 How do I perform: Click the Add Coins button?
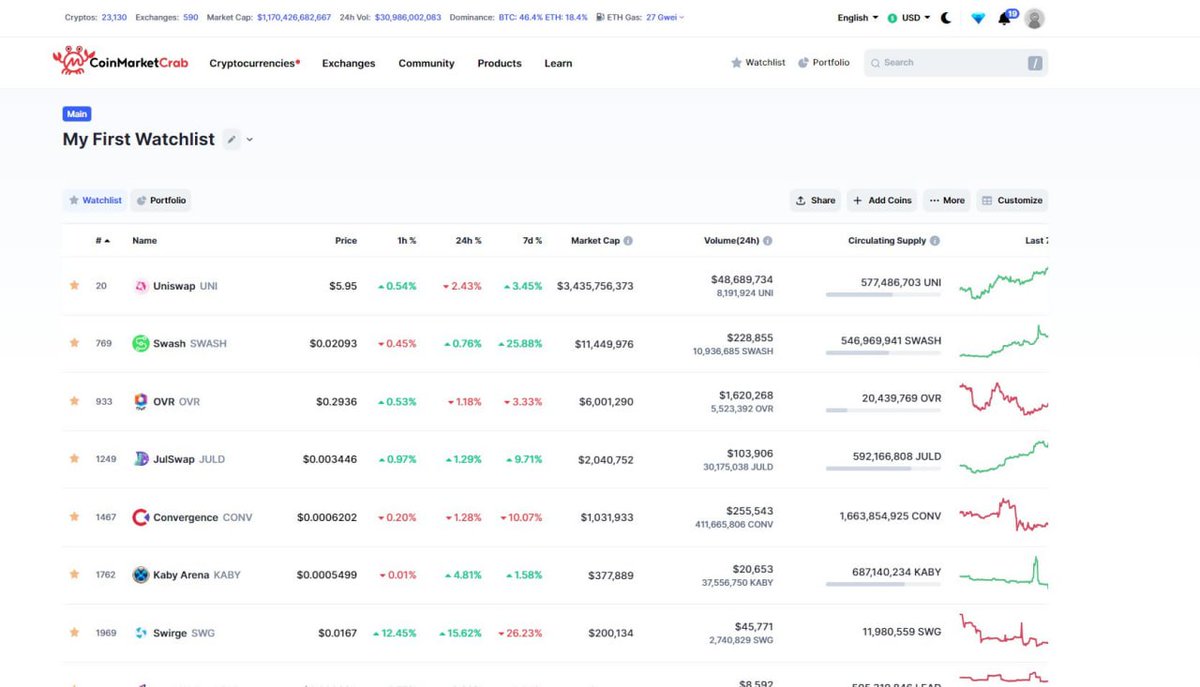[x=882, y=200]
